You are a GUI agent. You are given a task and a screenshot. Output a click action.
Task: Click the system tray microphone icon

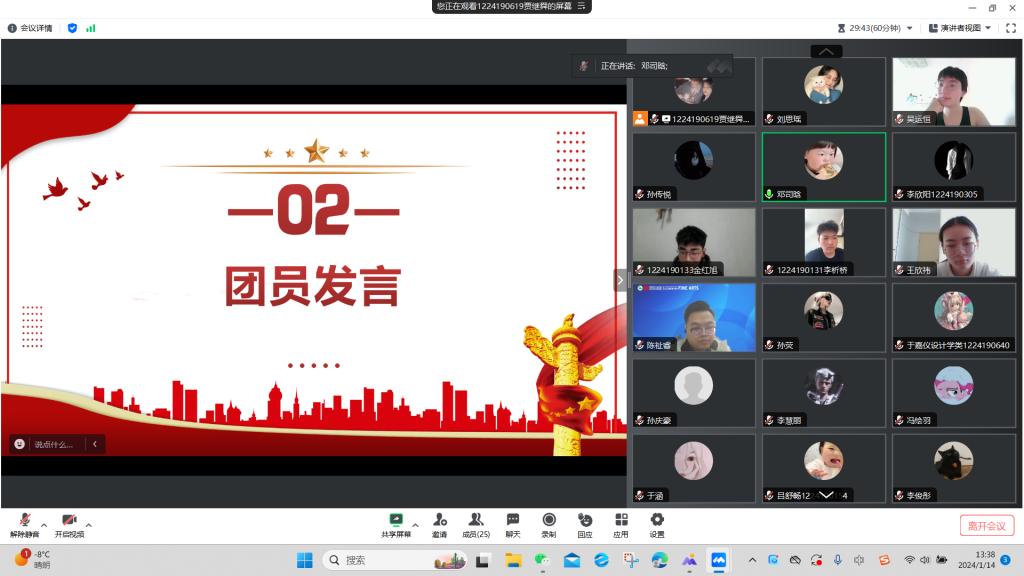[x=838, y=560]
